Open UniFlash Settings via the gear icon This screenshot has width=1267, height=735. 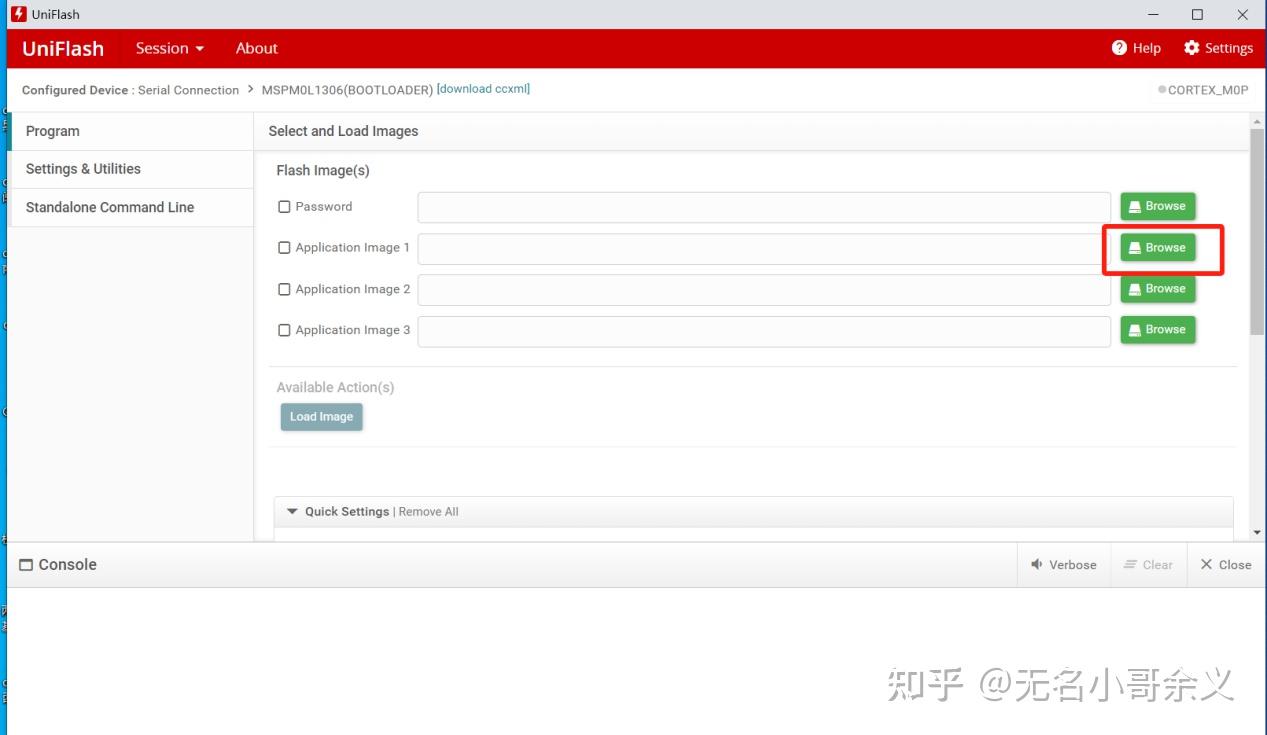click(x=1192, y=47)
